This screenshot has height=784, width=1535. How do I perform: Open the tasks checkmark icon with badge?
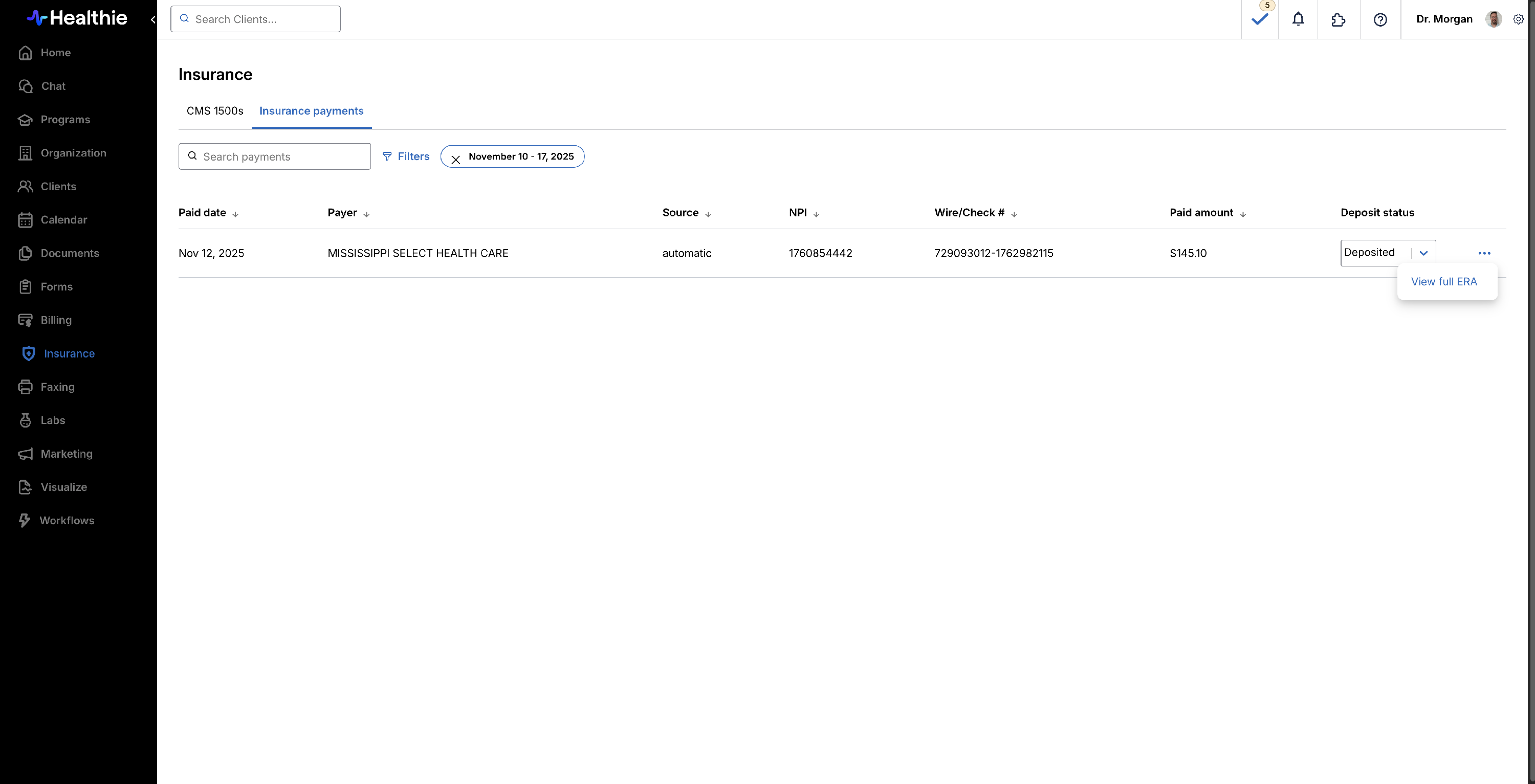[1260, 19]
